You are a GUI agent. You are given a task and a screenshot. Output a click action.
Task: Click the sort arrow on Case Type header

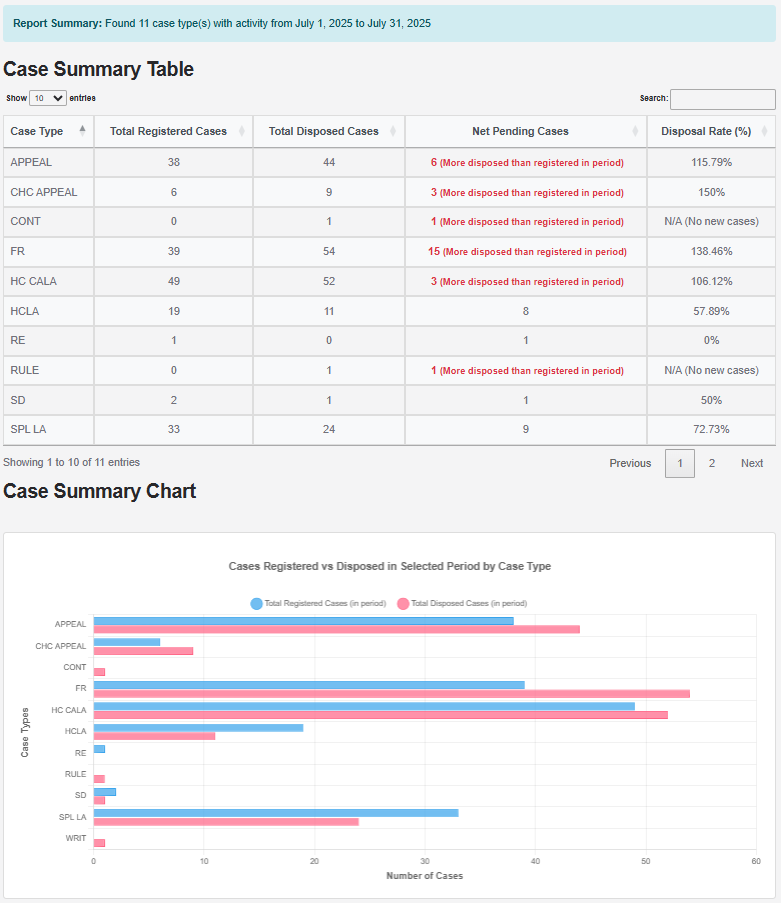pos(83,131)
